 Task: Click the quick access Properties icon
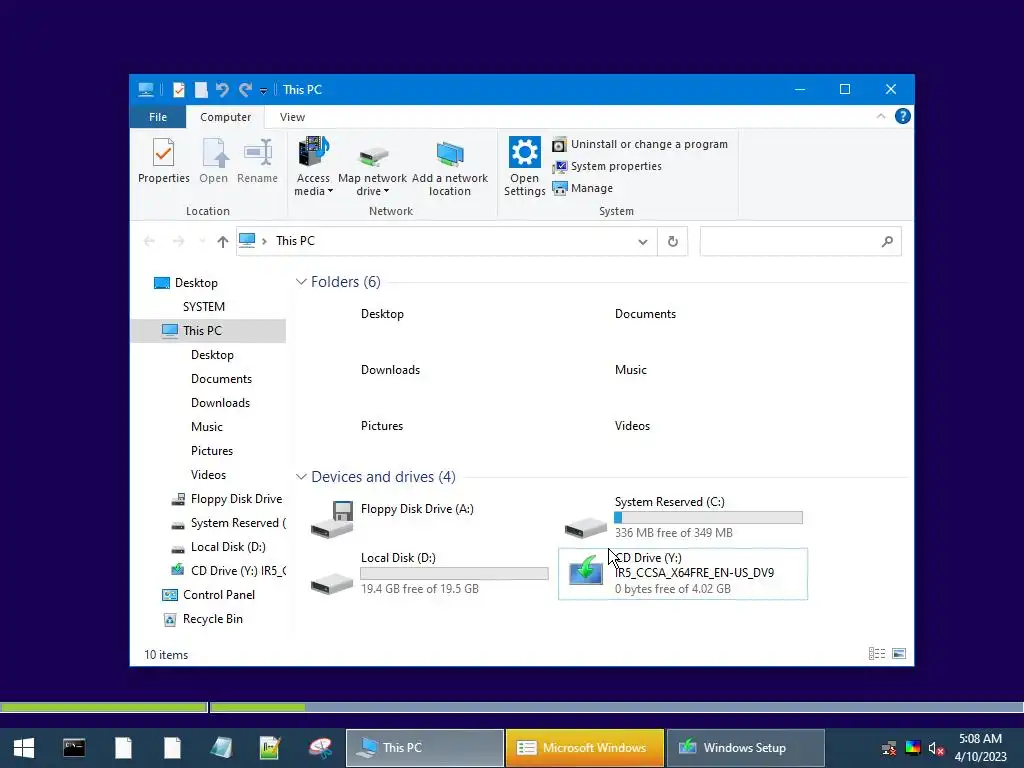coord(178,89)
